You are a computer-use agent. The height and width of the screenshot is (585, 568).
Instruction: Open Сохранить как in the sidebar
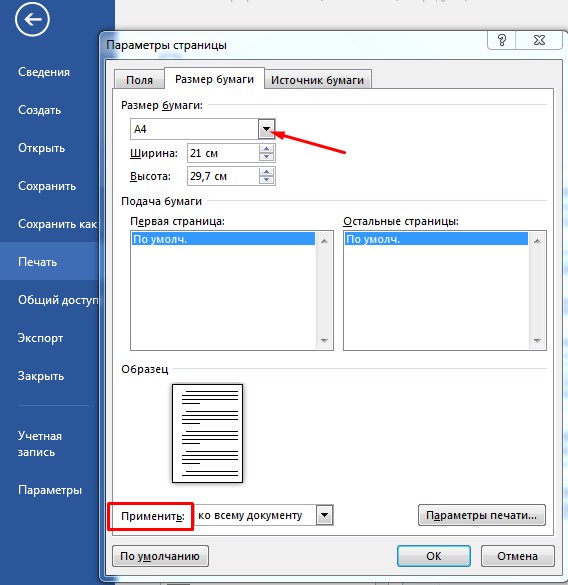coord(57,224)
